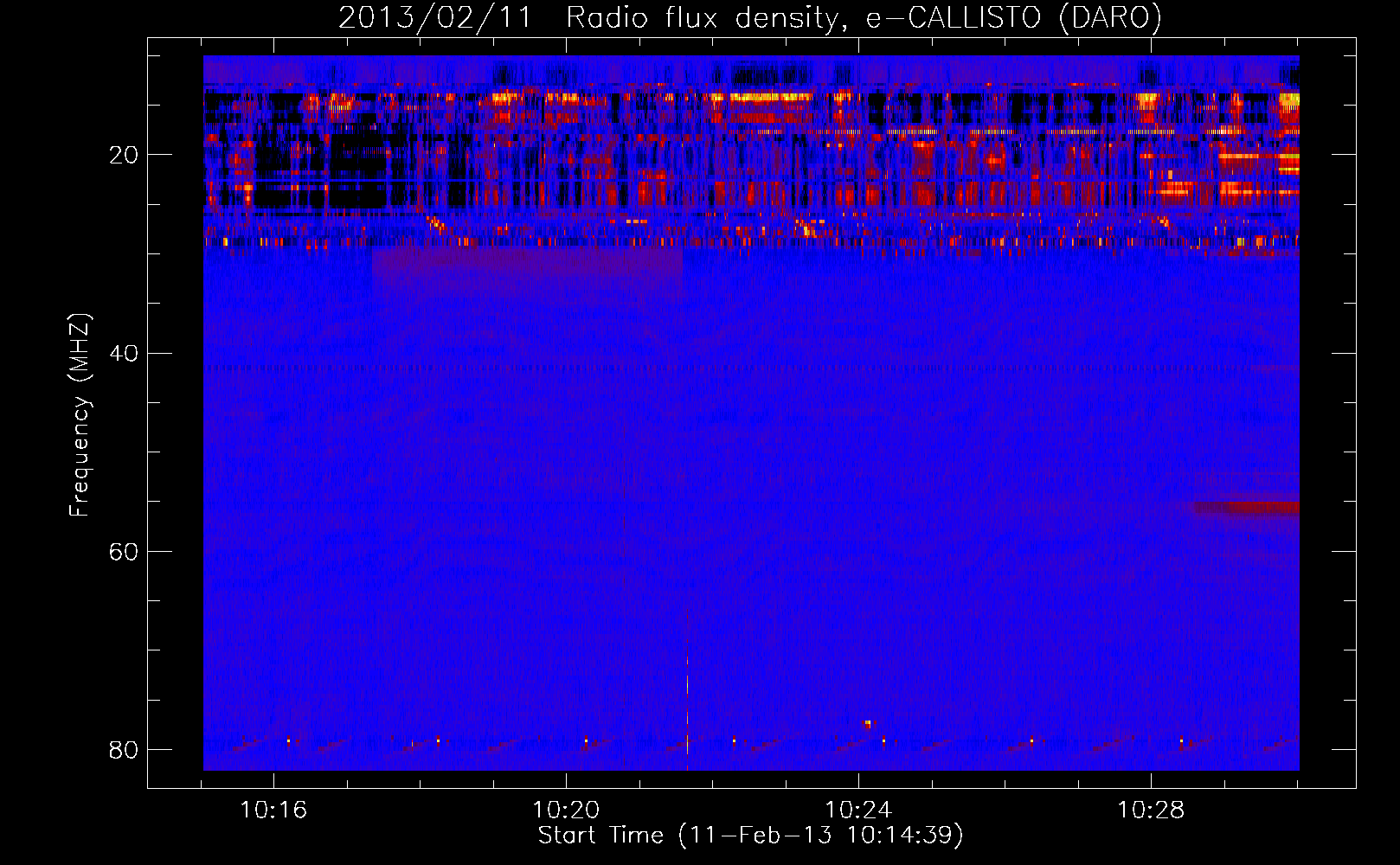The width and height of the screenshot is (1400, 865).
Task: Click the 10:16 time tick label
Action: (273, 811)
